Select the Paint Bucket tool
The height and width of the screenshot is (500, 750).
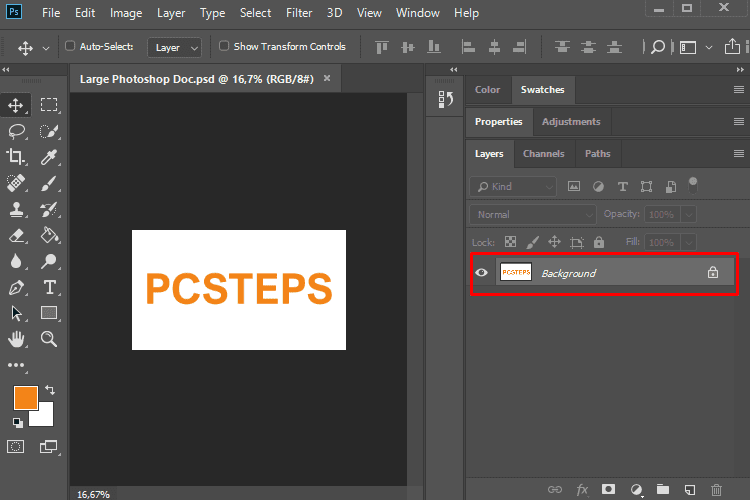tap(49, 235)
